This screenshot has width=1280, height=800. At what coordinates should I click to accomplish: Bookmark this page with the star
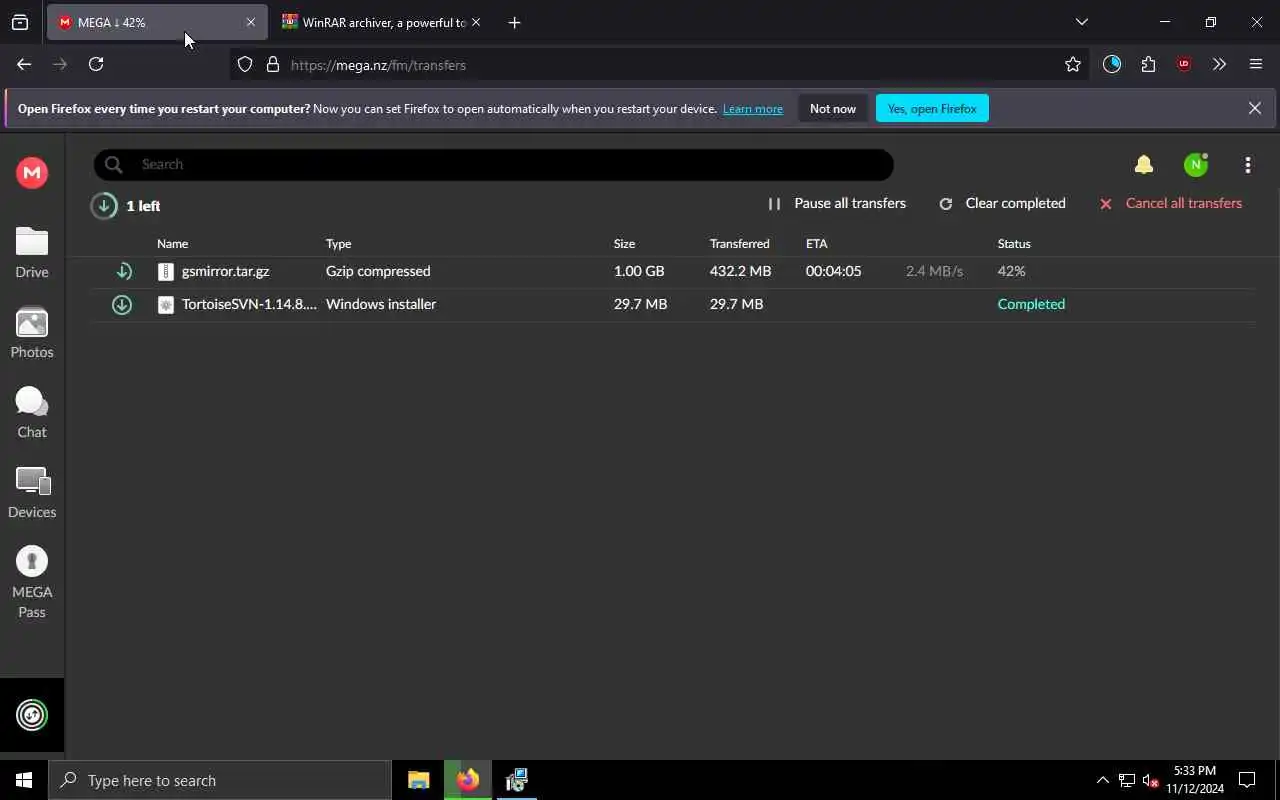pyautogui.click(x=1073, y=65)
